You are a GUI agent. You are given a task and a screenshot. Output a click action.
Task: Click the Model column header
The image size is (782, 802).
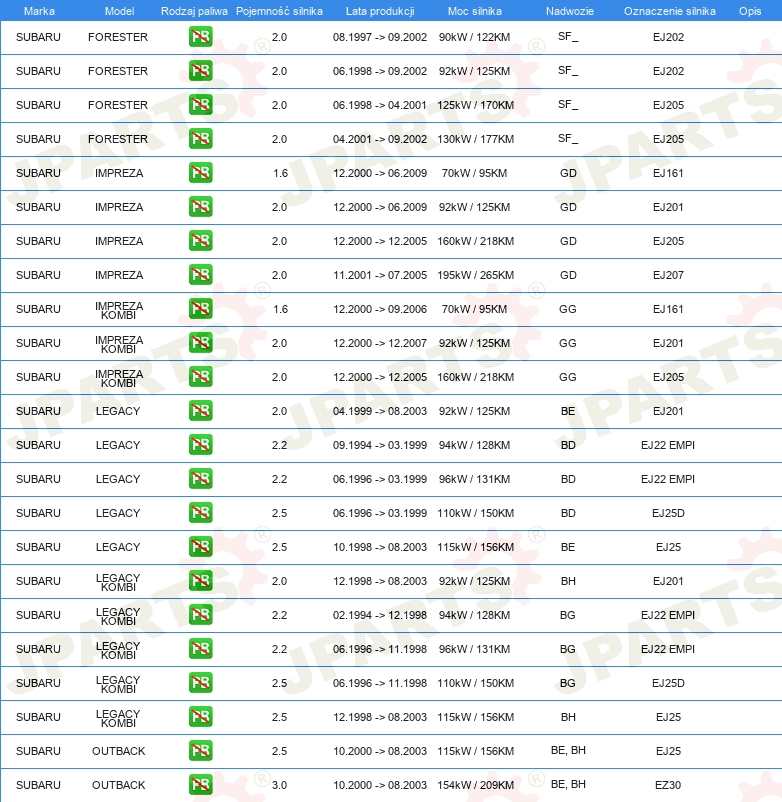pyautogui.click(x=119, y=11)
